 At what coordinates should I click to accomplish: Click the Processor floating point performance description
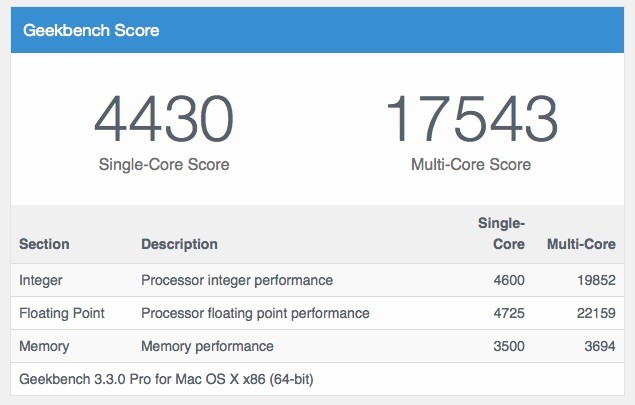[x=255, y=313]
